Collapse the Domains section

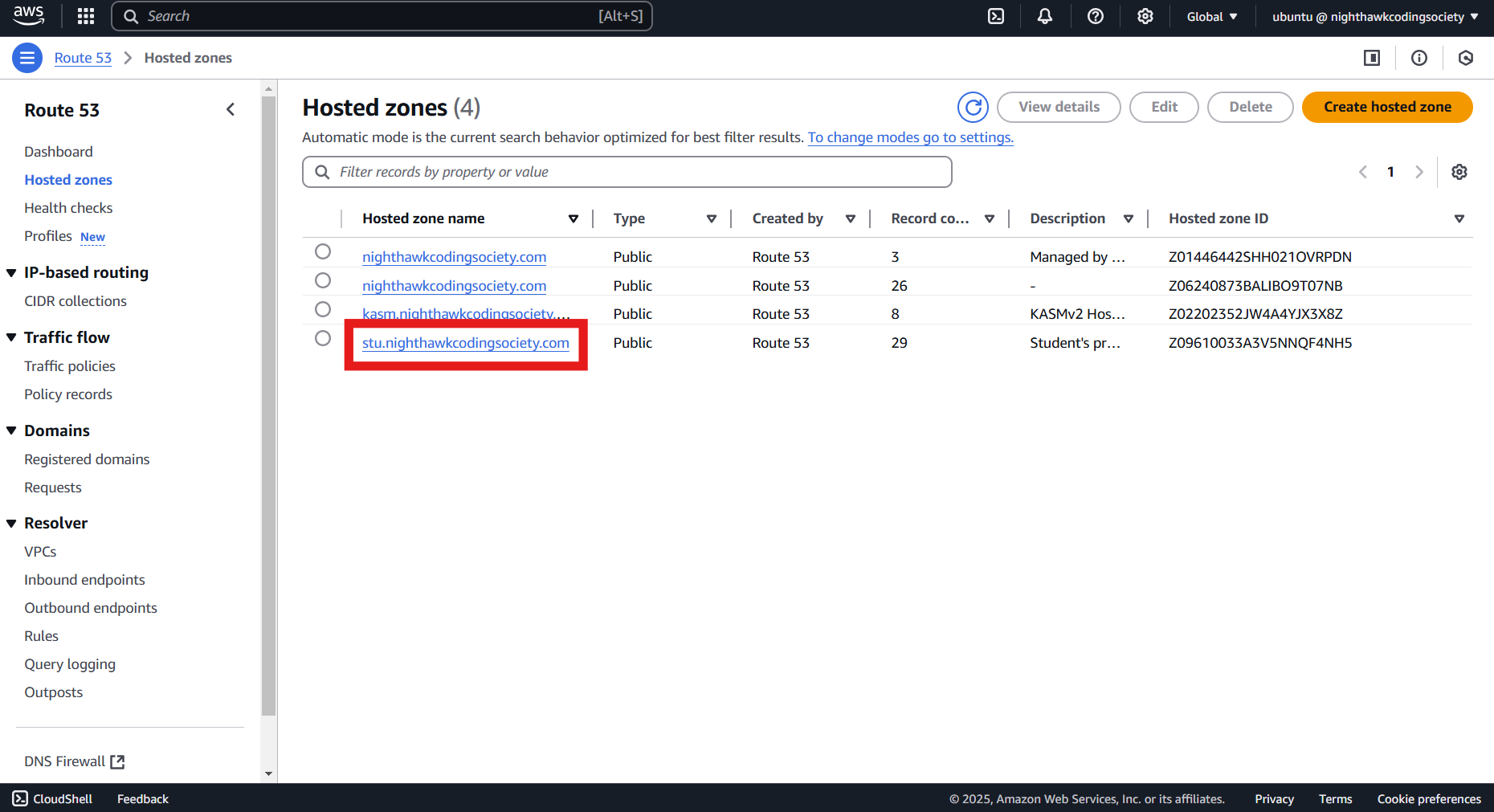coord(11,430)
